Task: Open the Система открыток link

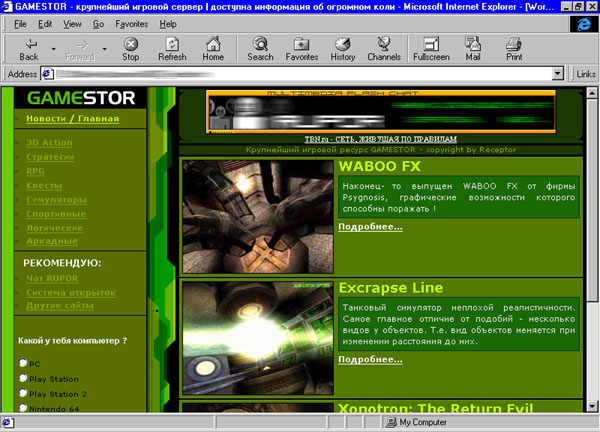Action: click(x=71, y=293)
